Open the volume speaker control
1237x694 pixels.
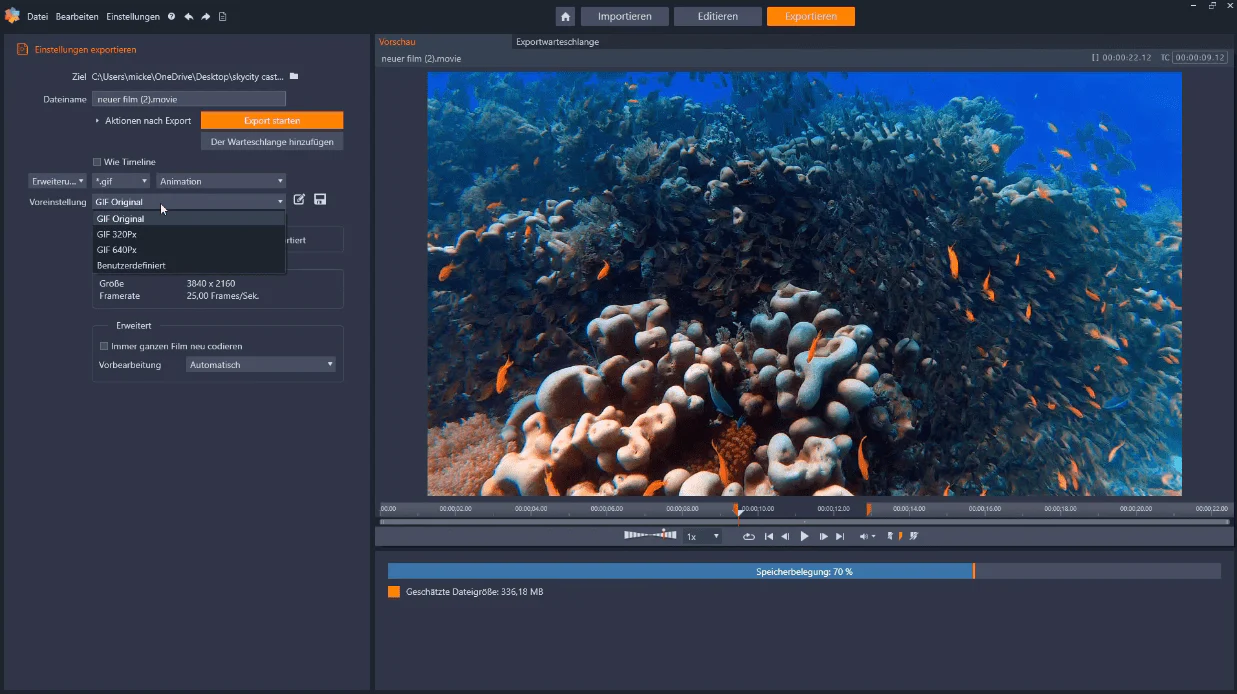pos(866,537)
